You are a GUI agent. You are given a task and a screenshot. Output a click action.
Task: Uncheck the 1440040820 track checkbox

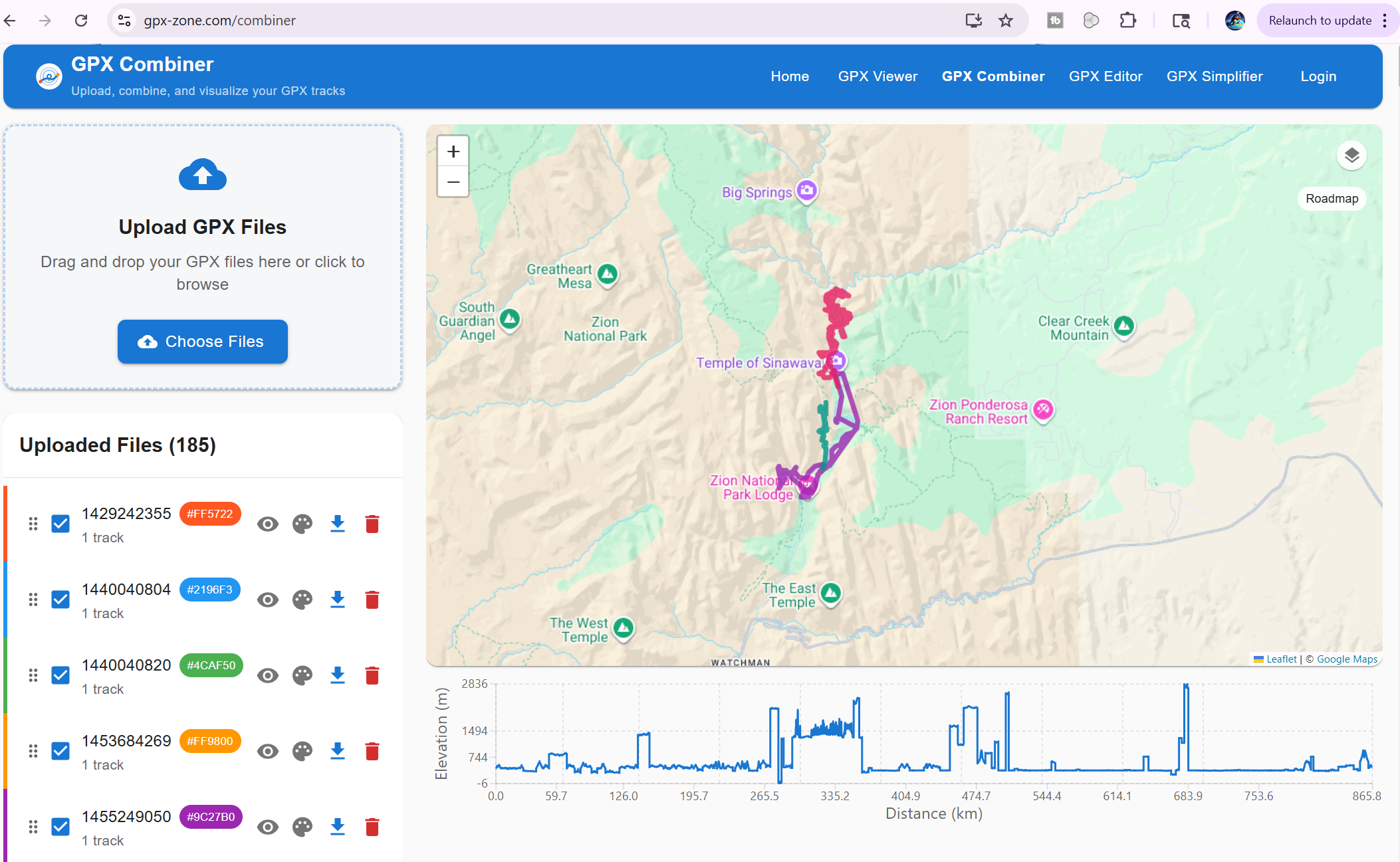[60, 675]
